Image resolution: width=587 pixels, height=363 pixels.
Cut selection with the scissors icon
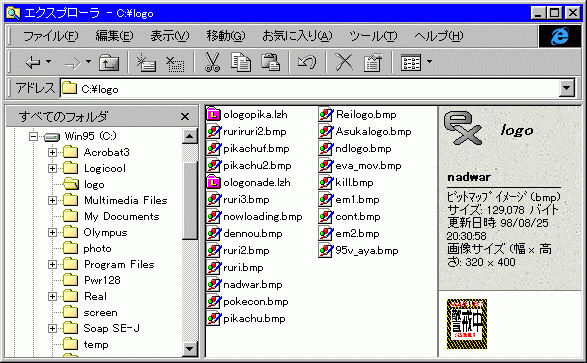tap(212, 62)
